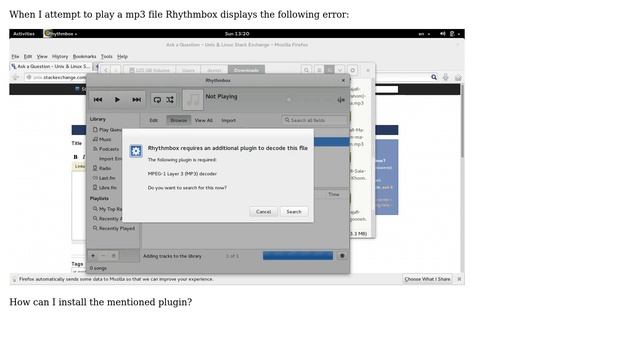Open the Firefox View menu
Image resolution: width=640 pixels, height=360 pixels.
point(42,57)
